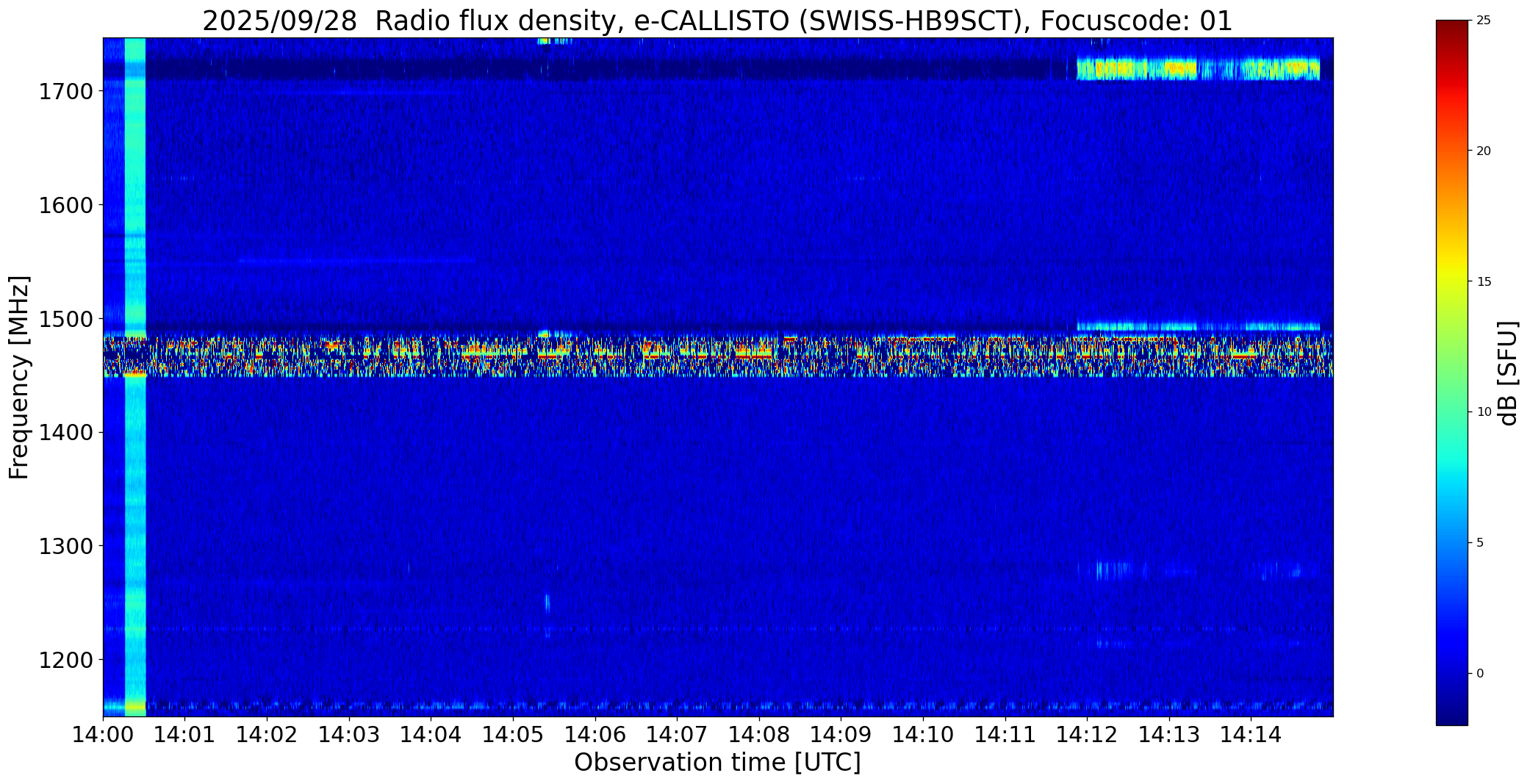Click the 1600 frequency tick label
1530x784 pixels.
click(x=65, y=205)
